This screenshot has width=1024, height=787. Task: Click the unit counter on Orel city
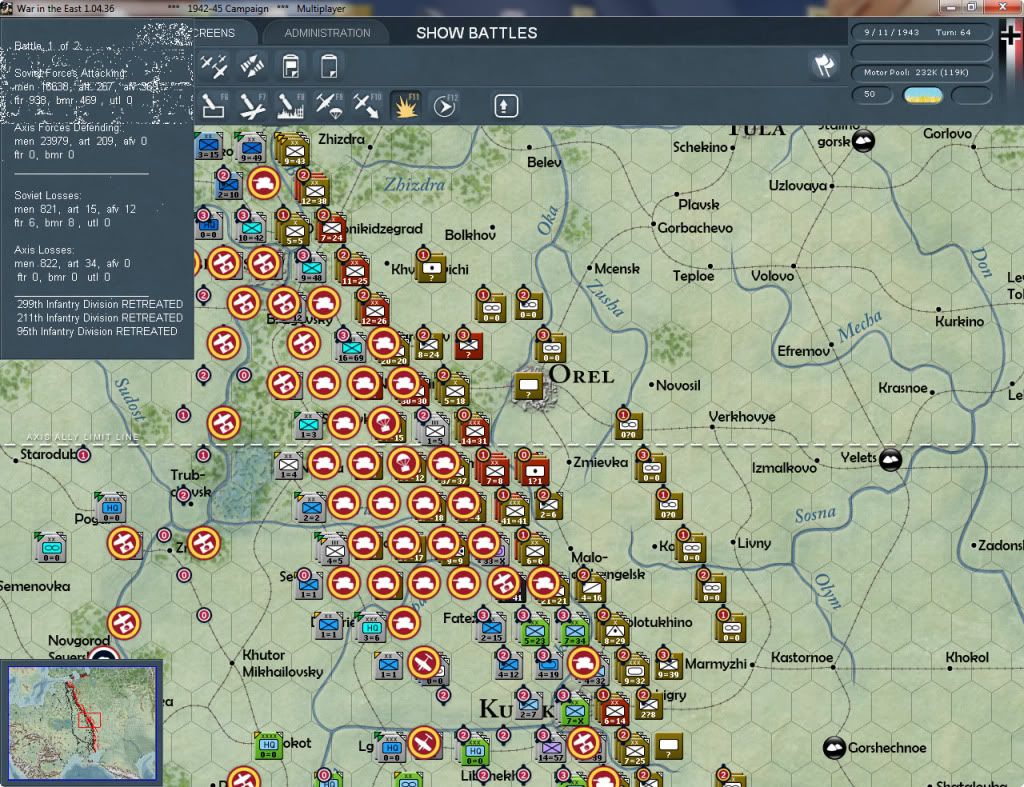(x=528, y=387)
